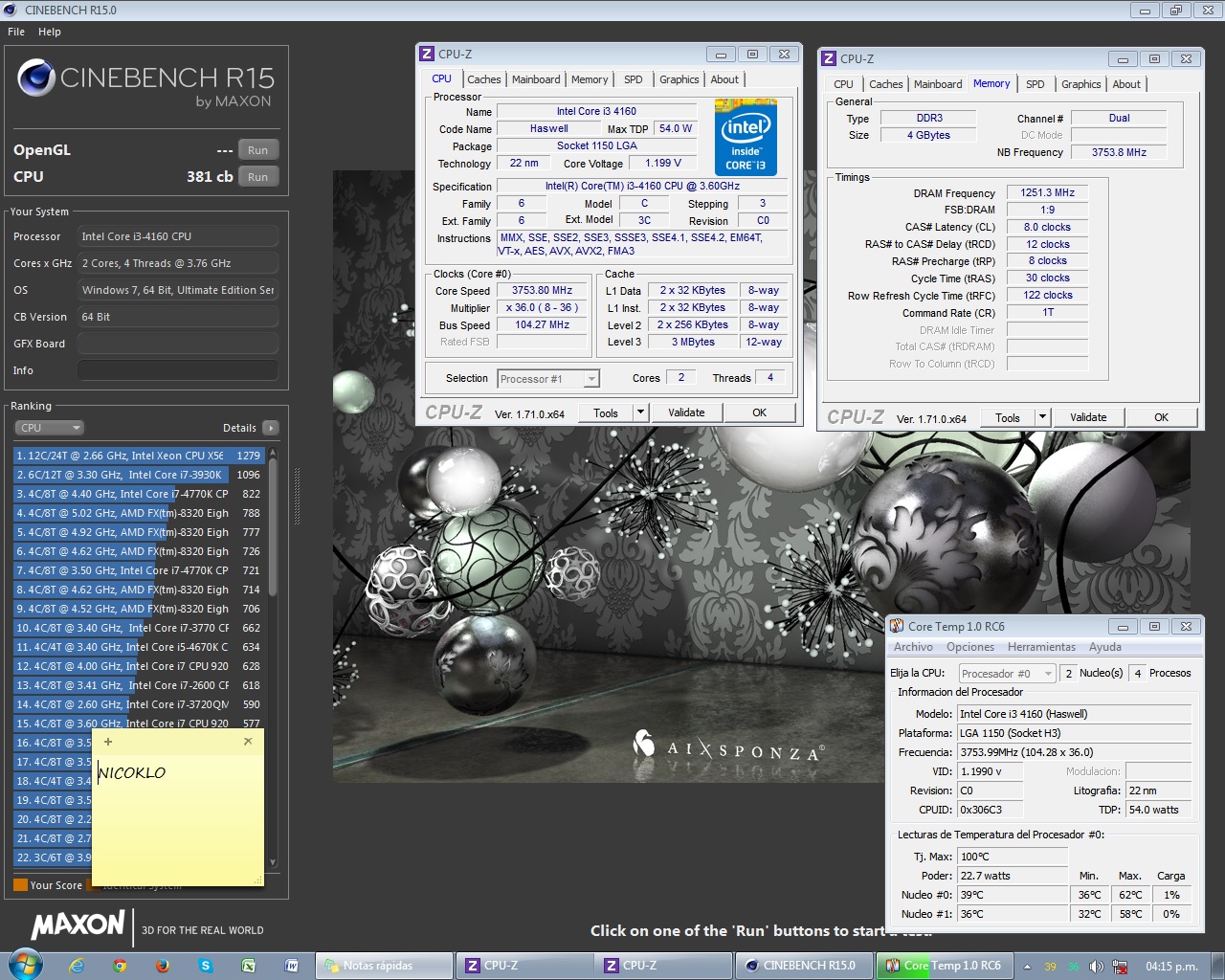Open About tab in left CPU-Z
The width and height of the screenshot is (1225, 980).
[724, 79]
